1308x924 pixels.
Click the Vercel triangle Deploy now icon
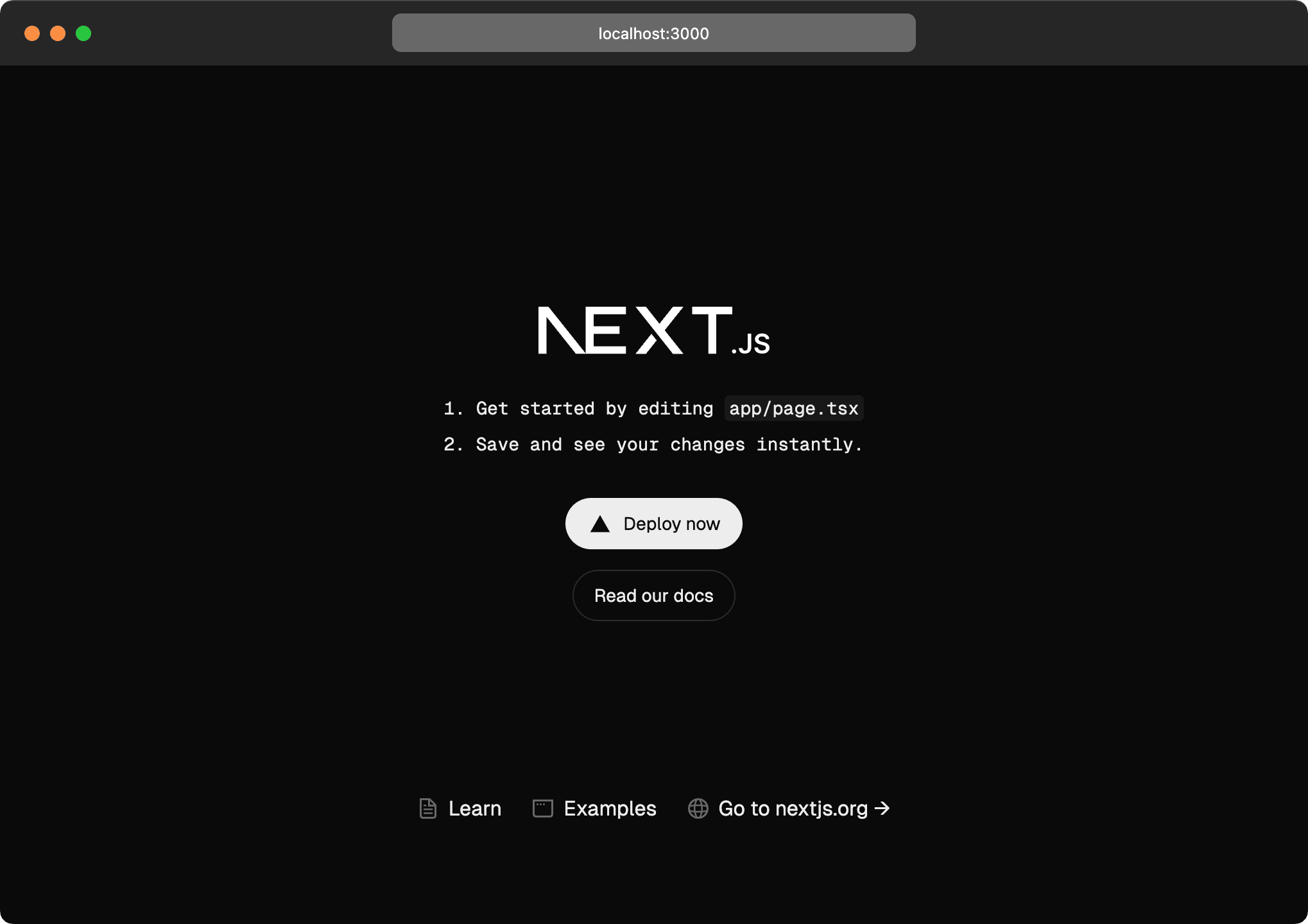(599, 522)
